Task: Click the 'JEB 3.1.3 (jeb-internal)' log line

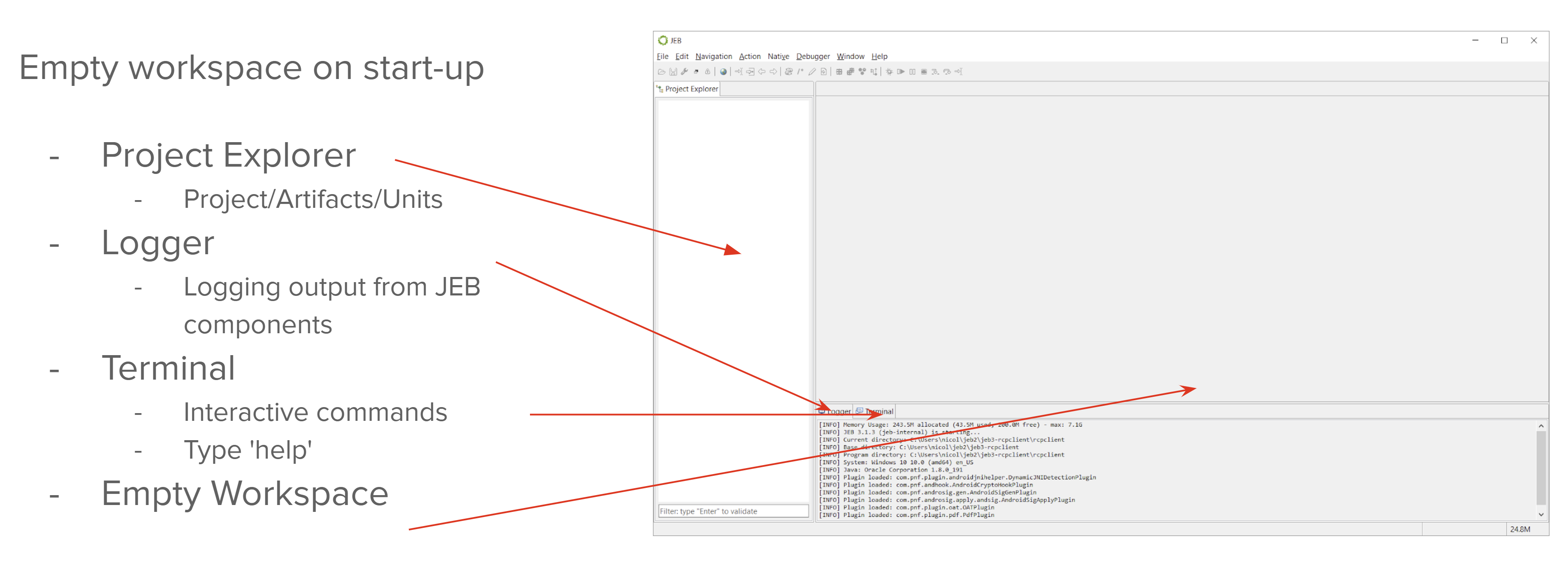Action: (899, 432)
